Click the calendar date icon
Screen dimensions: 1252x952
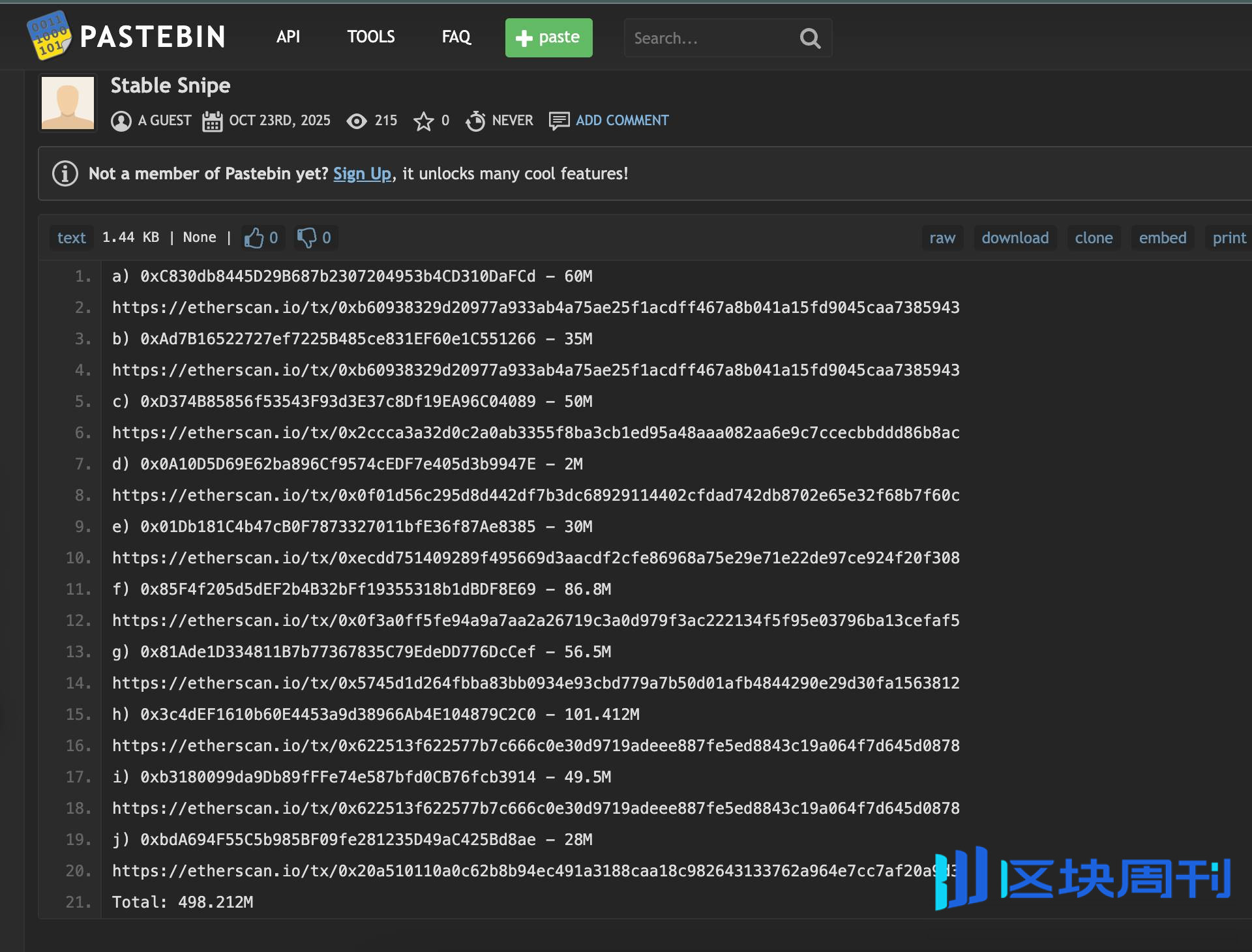(x=212, y=121)
